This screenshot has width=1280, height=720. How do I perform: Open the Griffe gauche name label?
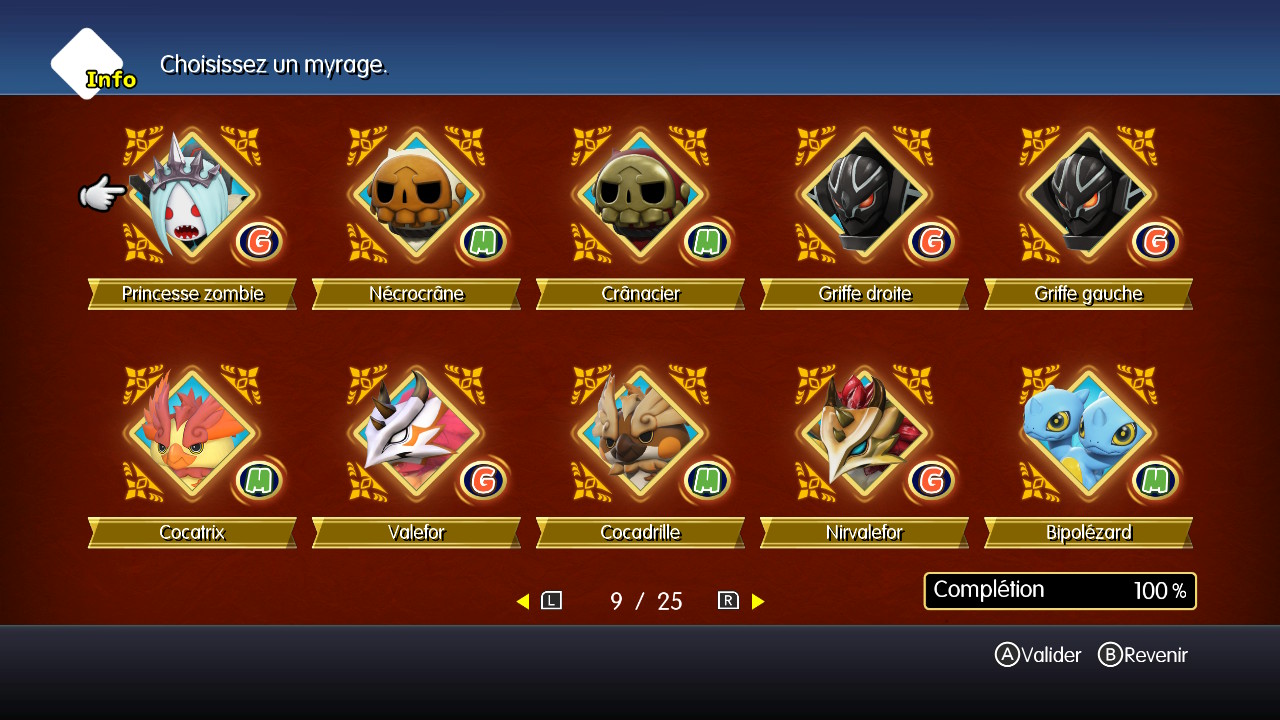click(1088, 294)
